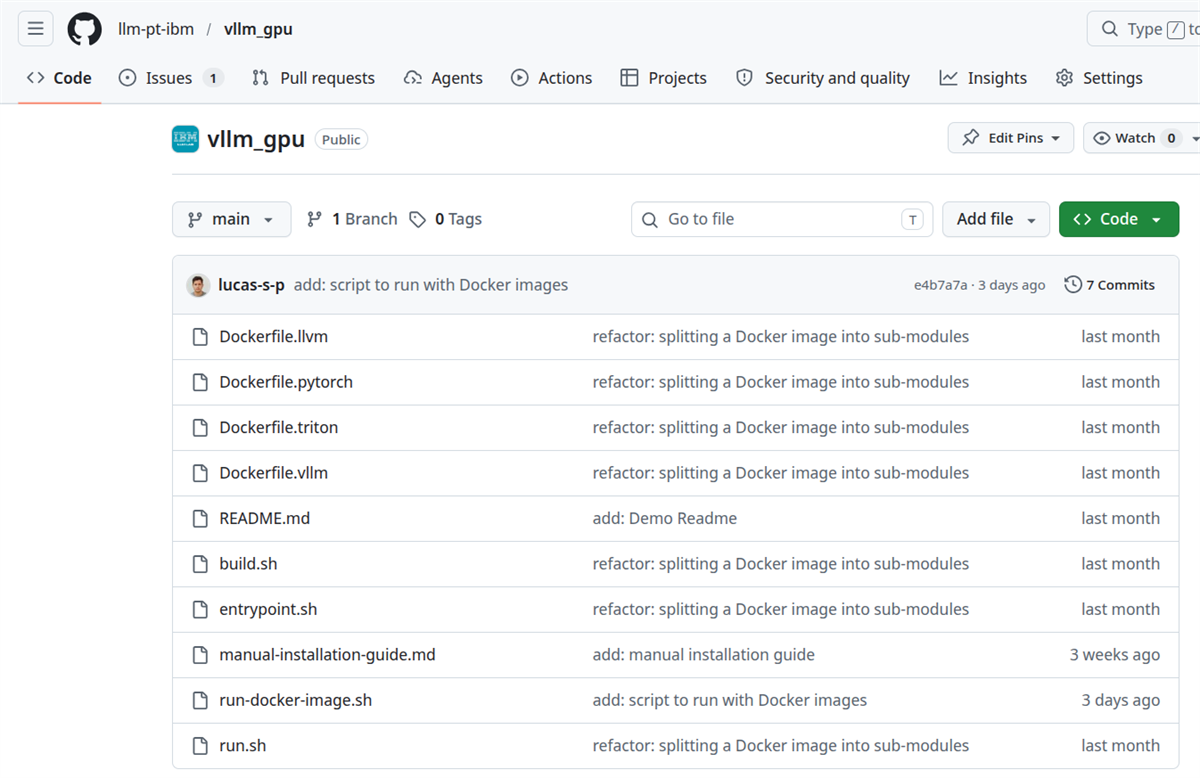View the 1 Branch list
Image resolution: width=1200 pixels, height=778 pixels.
click(x=352, y=219)
